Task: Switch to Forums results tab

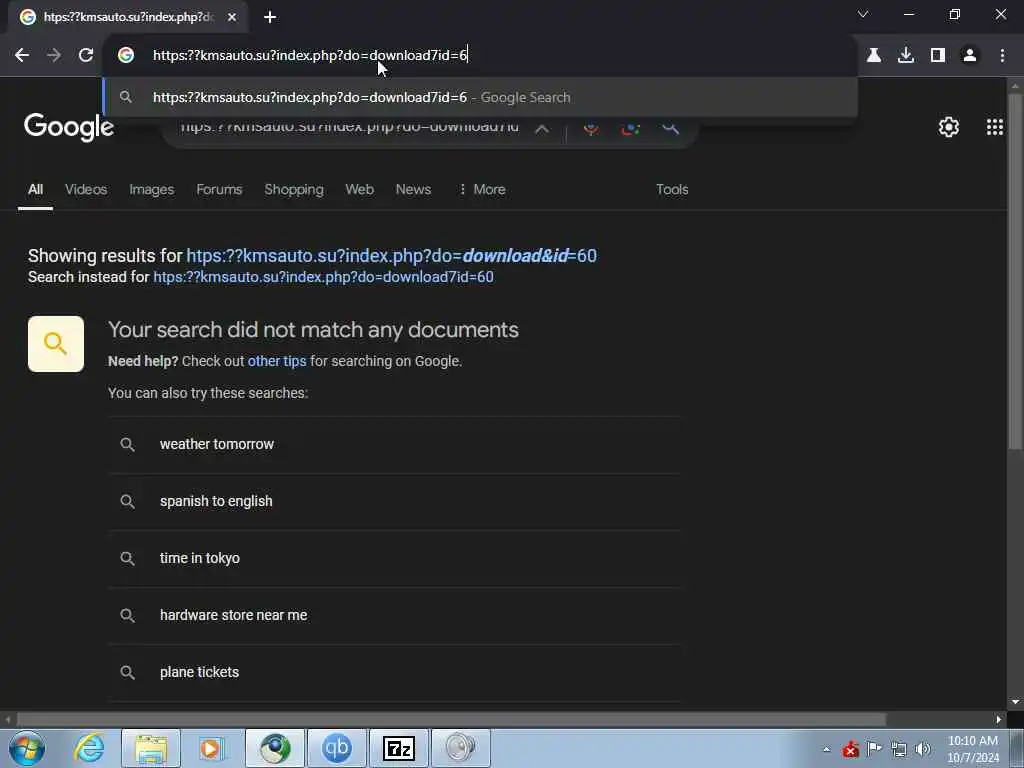Action: pyautogui.click(x=219, y=189)
